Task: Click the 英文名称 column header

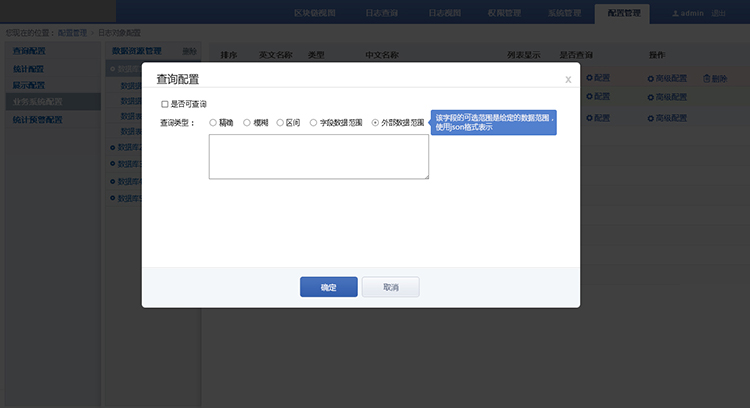Action: (x=276, y=55)
